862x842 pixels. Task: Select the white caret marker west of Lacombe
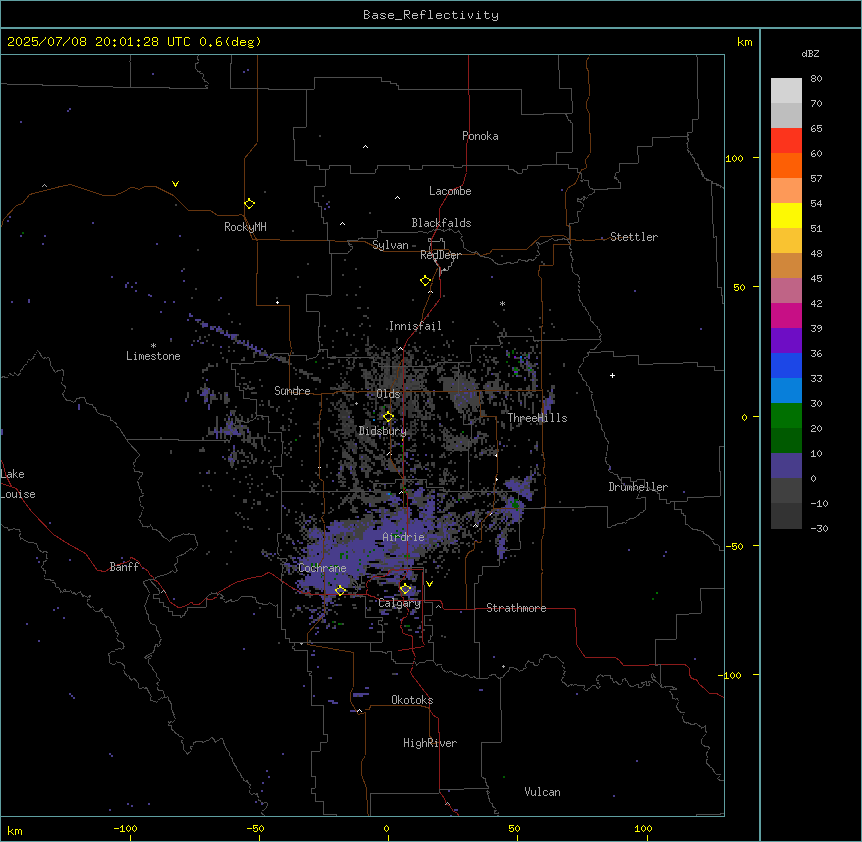click(x=397, y=198)
